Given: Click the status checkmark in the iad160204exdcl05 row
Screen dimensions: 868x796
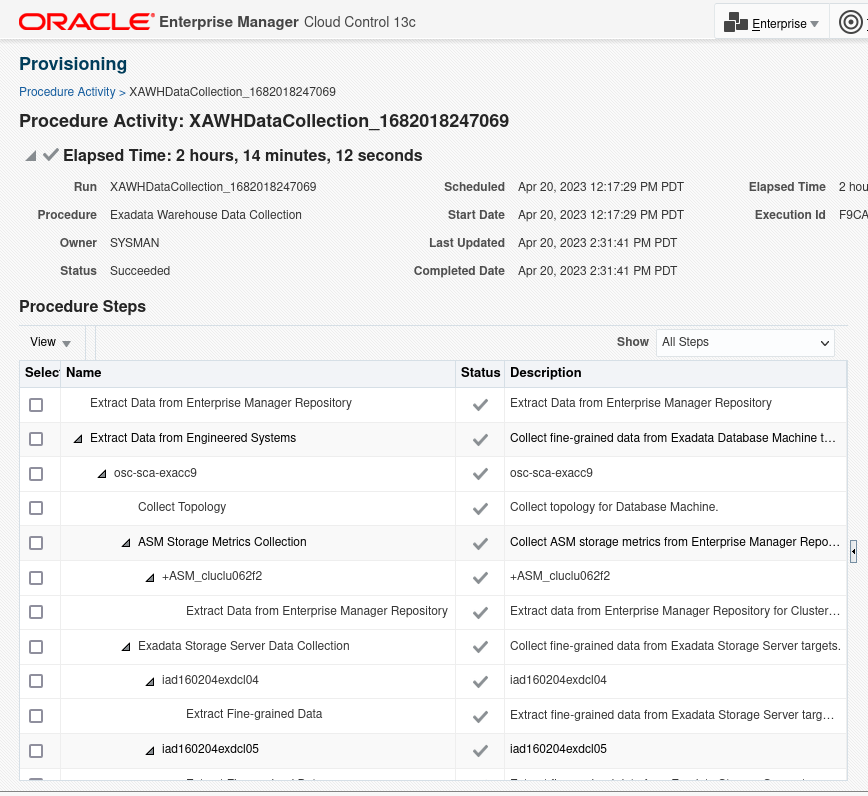Looking at the screenshot, I should [480, 751].
